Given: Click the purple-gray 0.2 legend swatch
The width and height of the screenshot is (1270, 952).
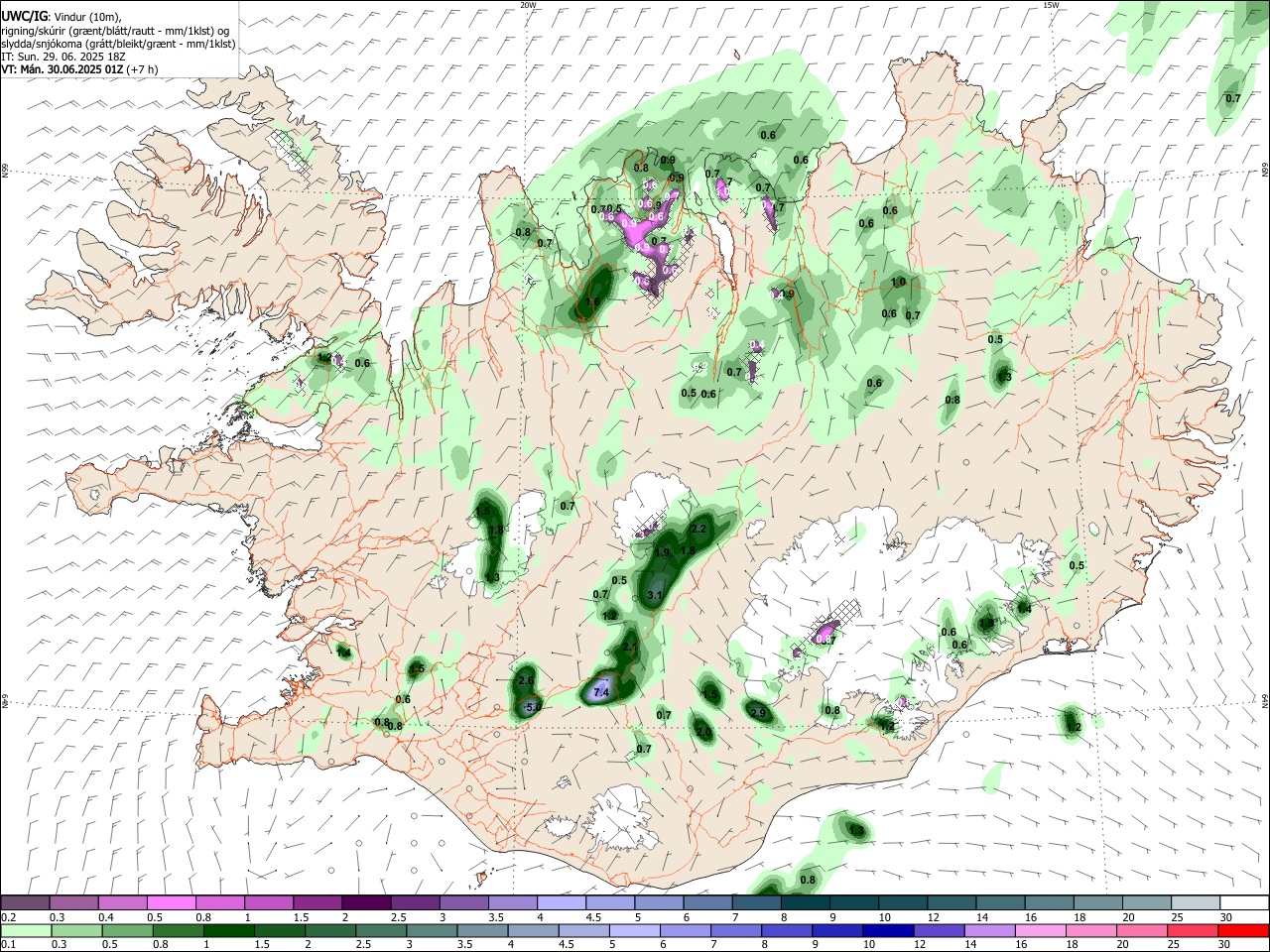Looking at the screenshot, I should [25, 902].
